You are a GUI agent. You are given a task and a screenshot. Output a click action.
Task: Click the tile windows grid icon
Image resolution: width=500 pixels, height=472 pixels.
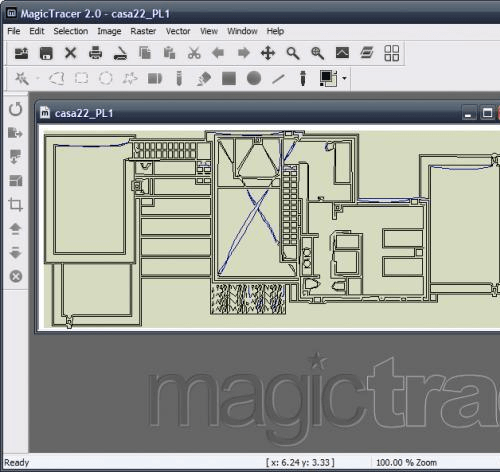coord(392,53)
